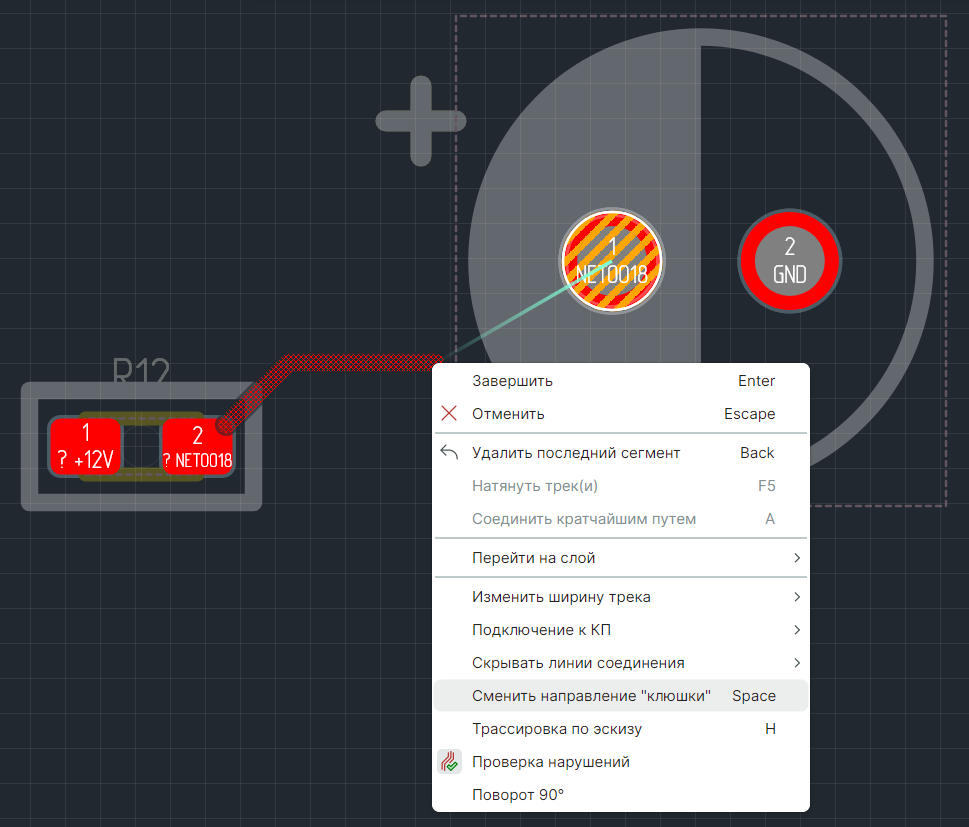Choose "Отменить" menu entry
This screenshot has width=969, height=827.
(508, 414)
